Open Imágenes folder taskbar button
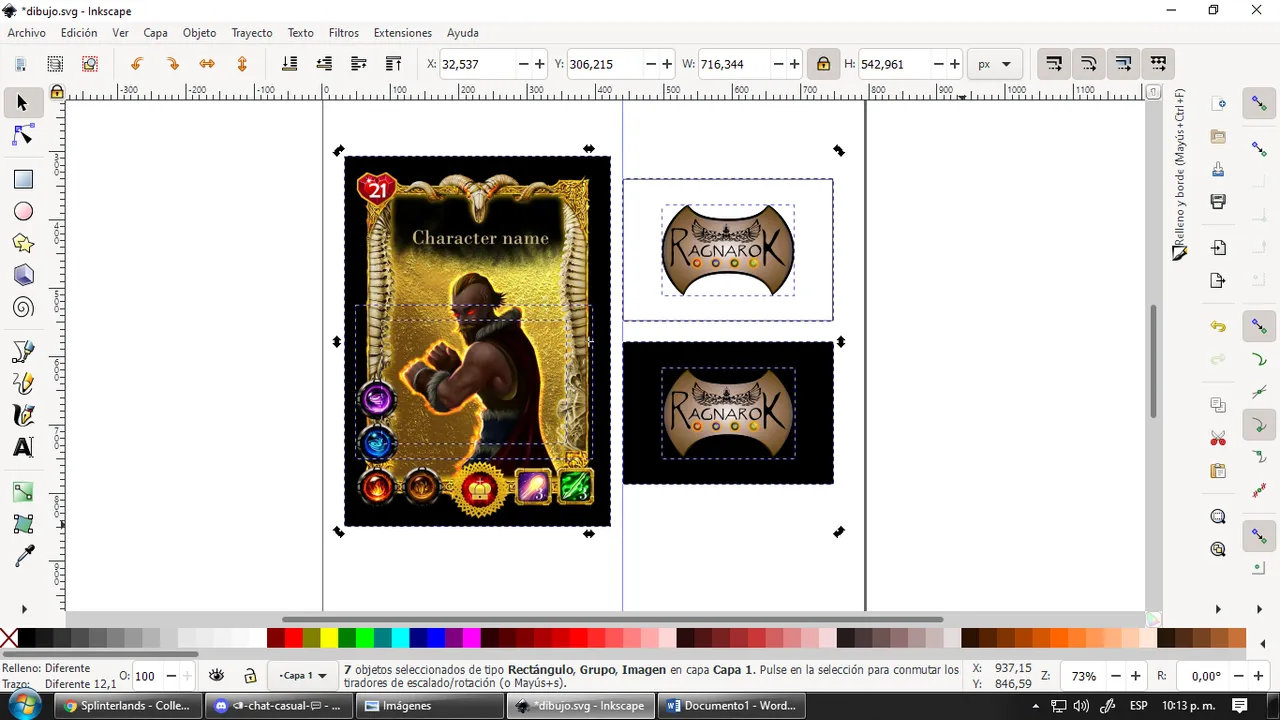 point(428,706)
